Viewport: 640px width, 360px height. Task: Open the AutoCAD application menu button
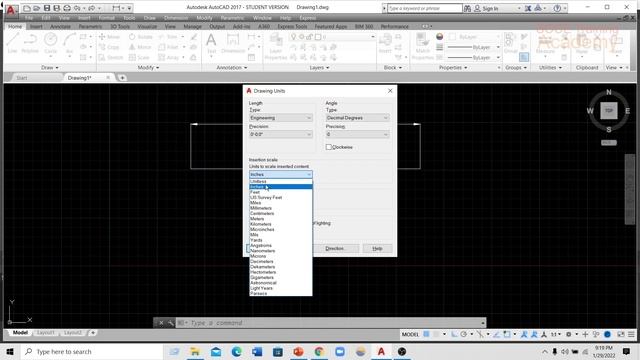pos(11,9)
